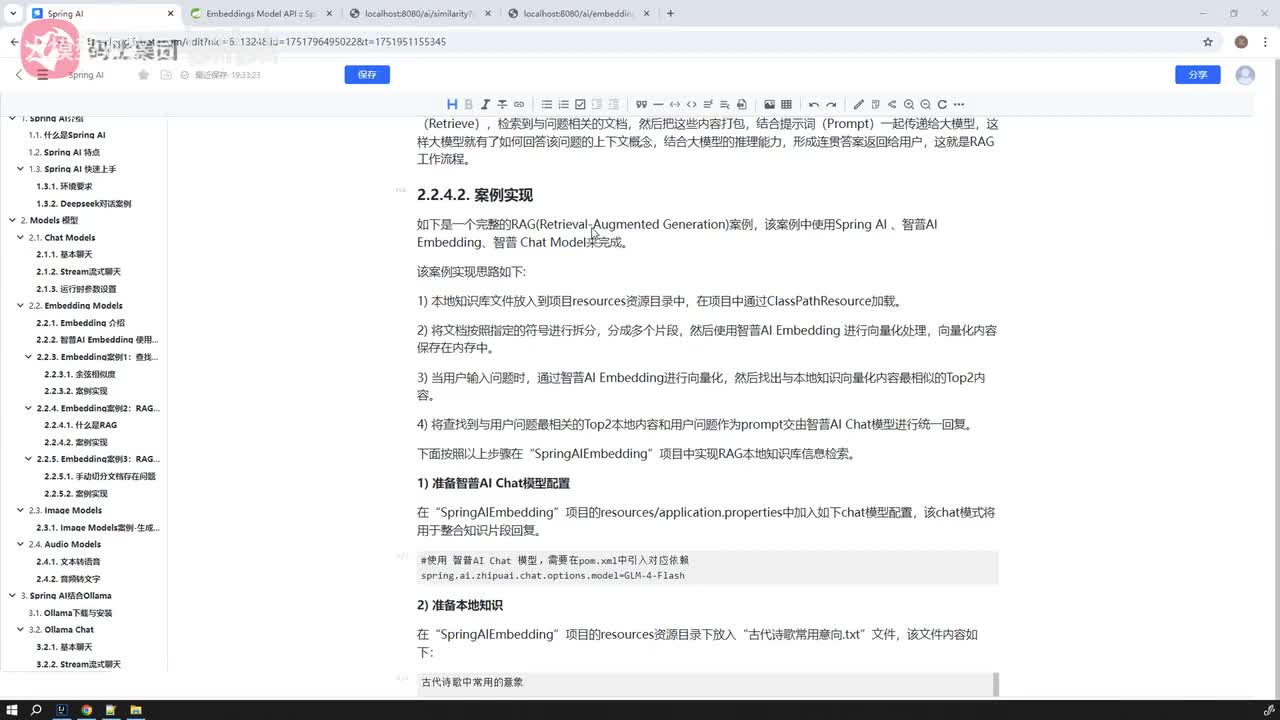
Task: Star this Spring AI document
Action: point(144,75)
